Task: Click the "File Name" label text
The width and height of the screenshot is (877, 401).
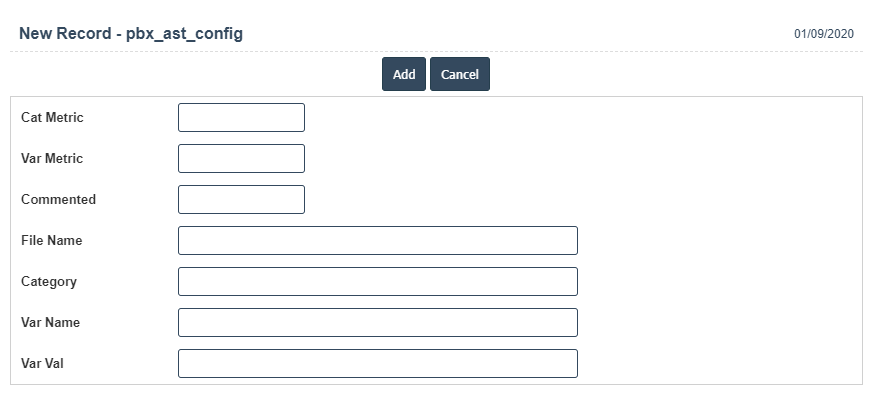Action: (52, 241)
